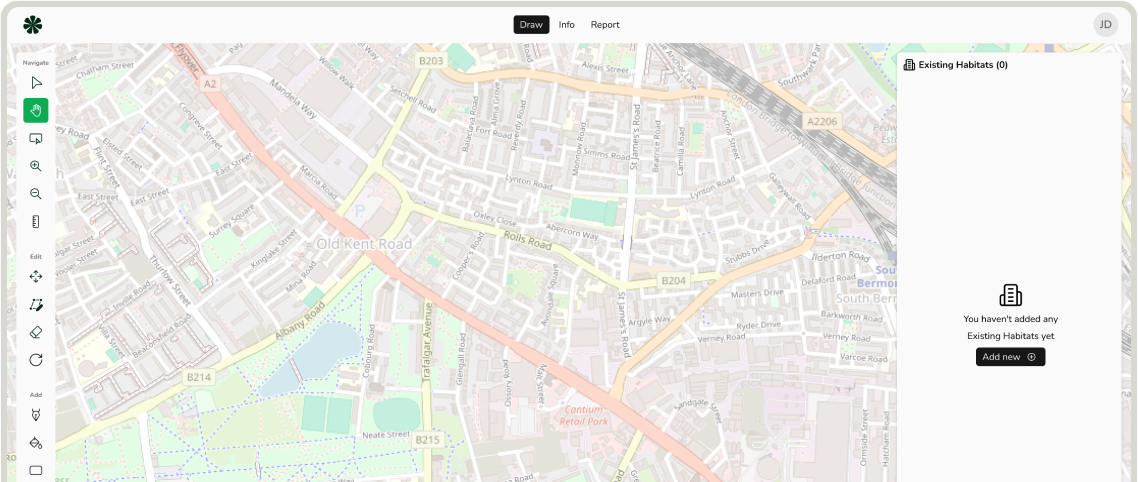Viewport: 1138px width, 482px height.
Task: Choose the area selection tool
Action: point(36,139)
